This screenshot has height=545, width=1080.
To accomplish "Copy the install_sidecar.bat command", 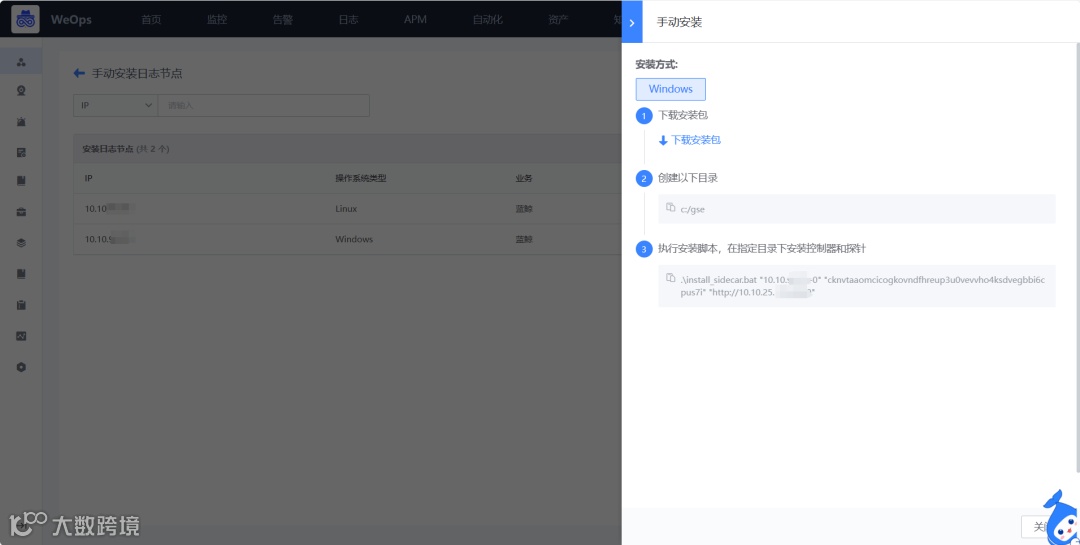I will [671, 278].
